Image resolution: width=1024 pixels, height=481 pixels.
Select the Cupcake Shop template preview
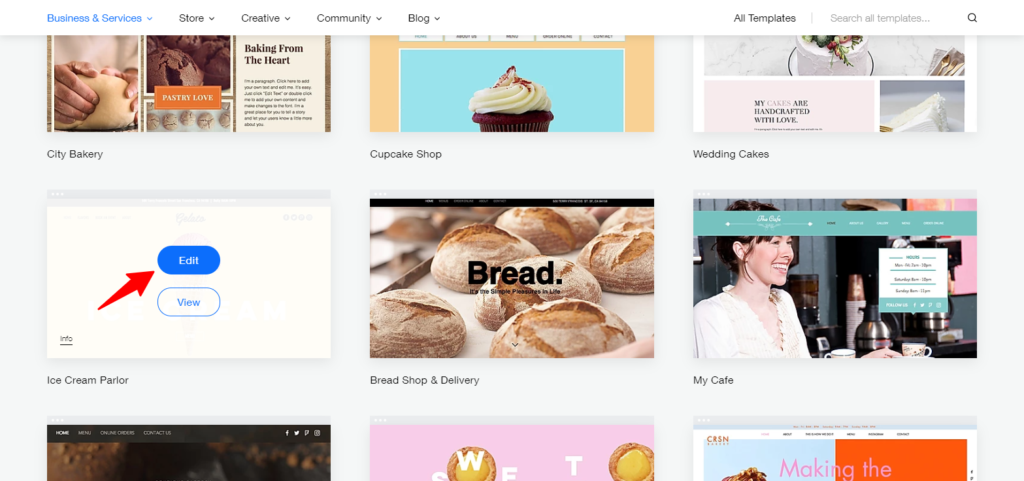(x=511, y=84)
